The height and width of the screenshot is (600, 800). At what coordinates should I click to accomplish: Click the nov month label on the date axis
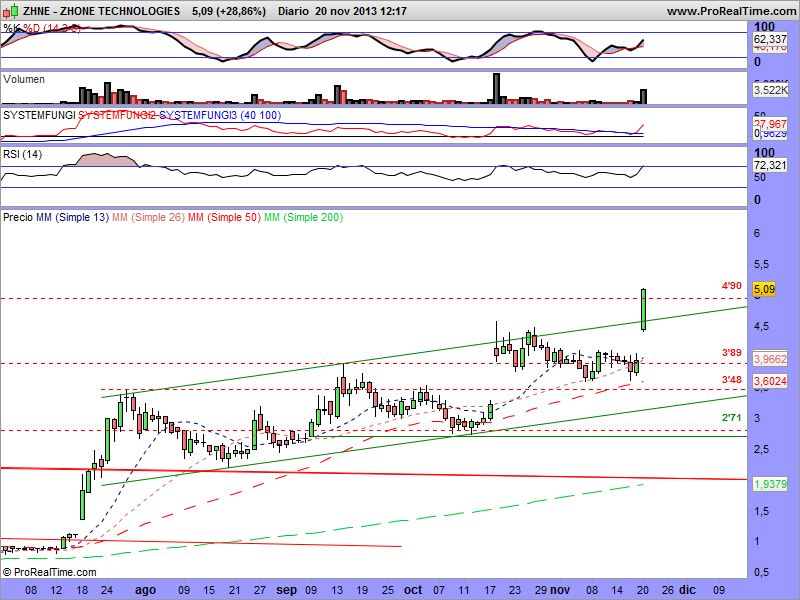[560, 590]
